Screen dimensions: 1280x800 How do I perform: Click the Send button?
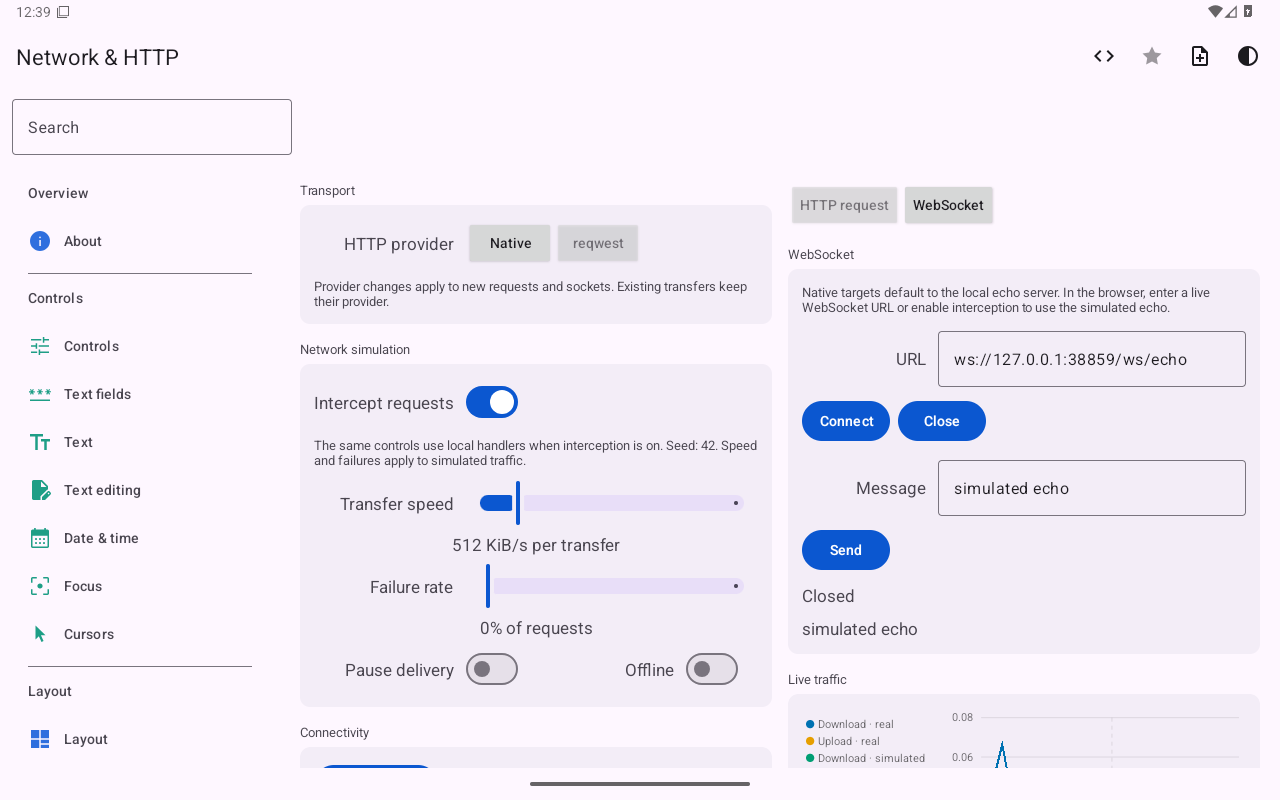[846, 550]
